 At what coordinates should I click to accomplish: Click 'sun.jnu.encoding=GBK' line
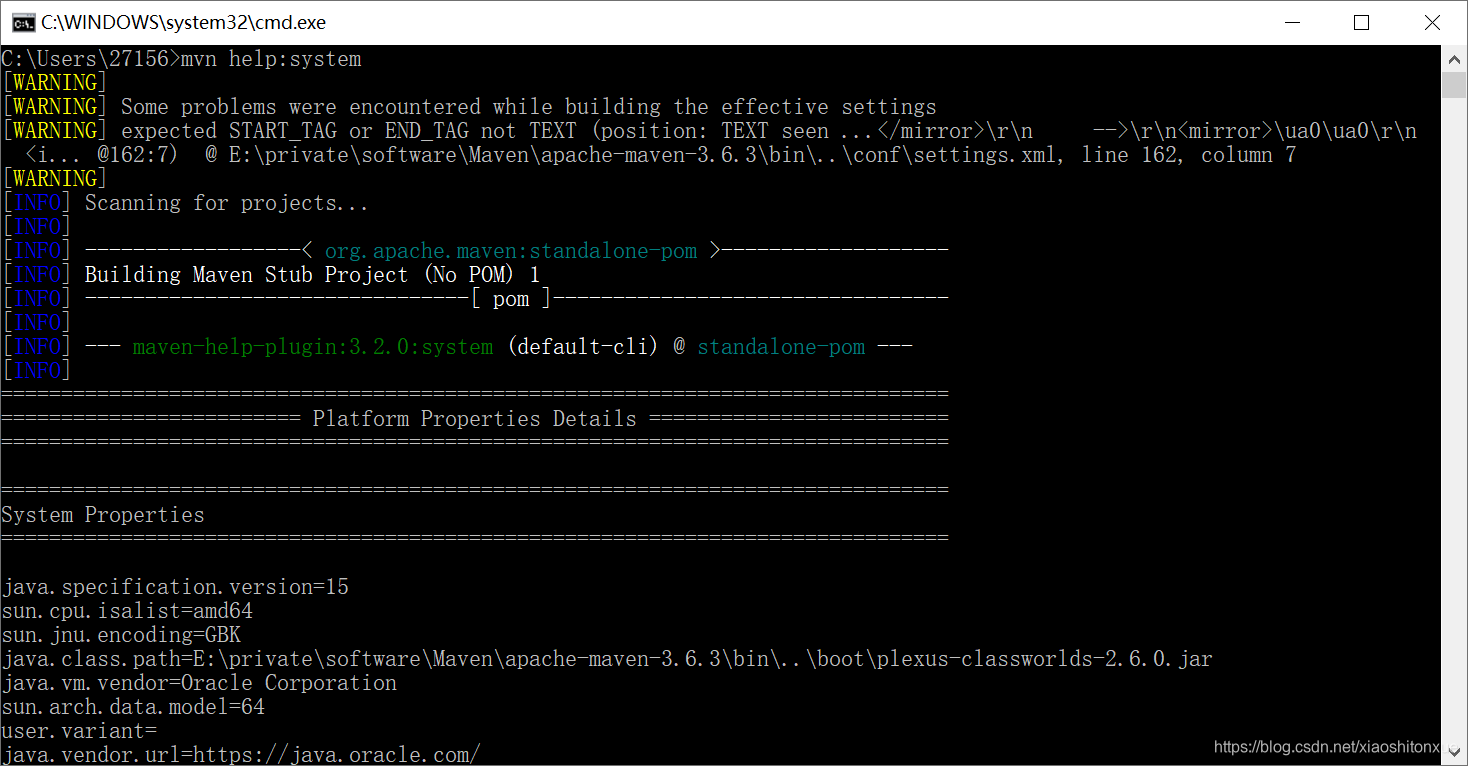coord(121,635)
